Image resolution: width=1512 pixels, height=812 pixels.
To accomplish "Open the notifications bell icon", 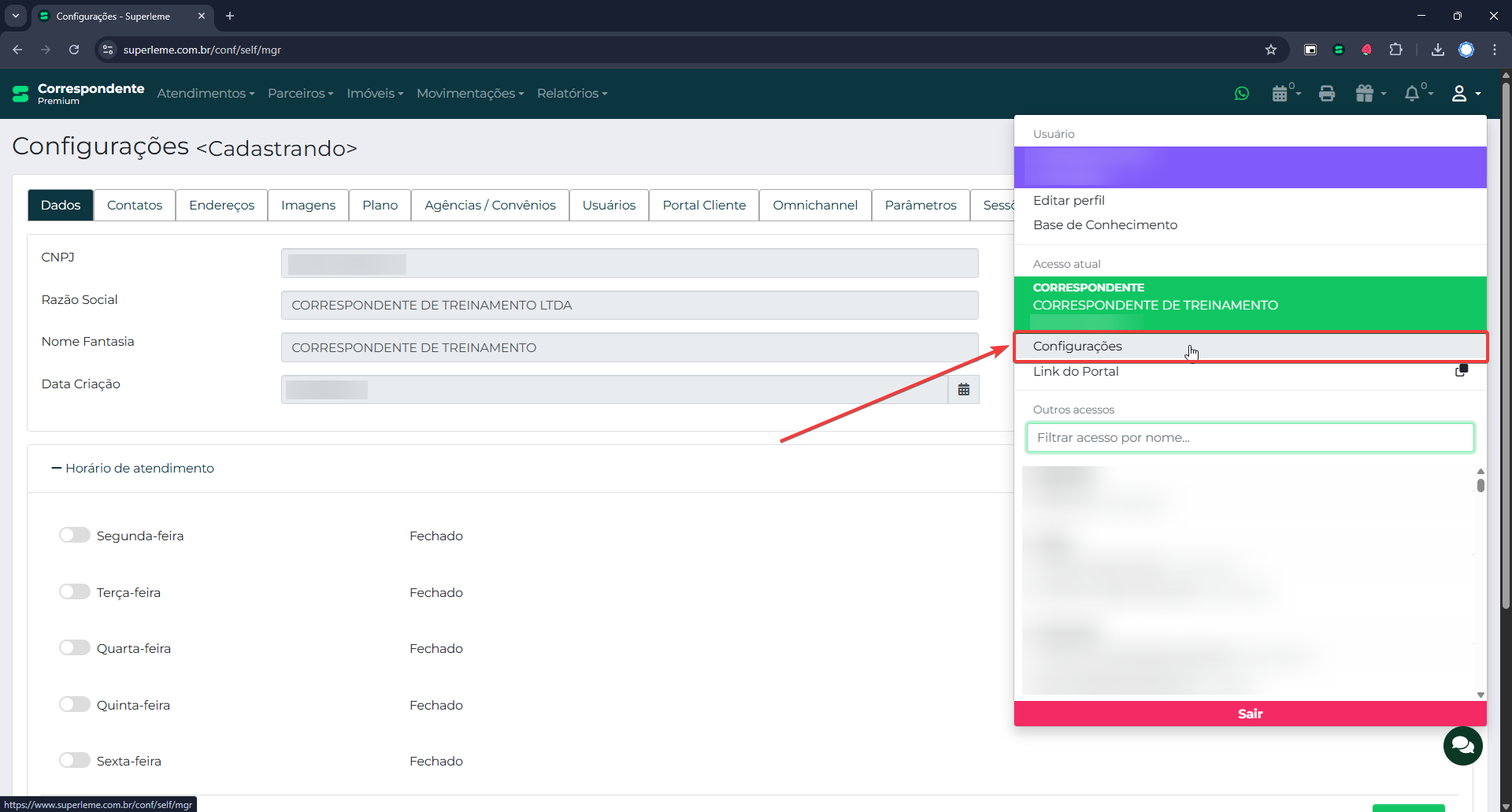I will point(1412,94).
